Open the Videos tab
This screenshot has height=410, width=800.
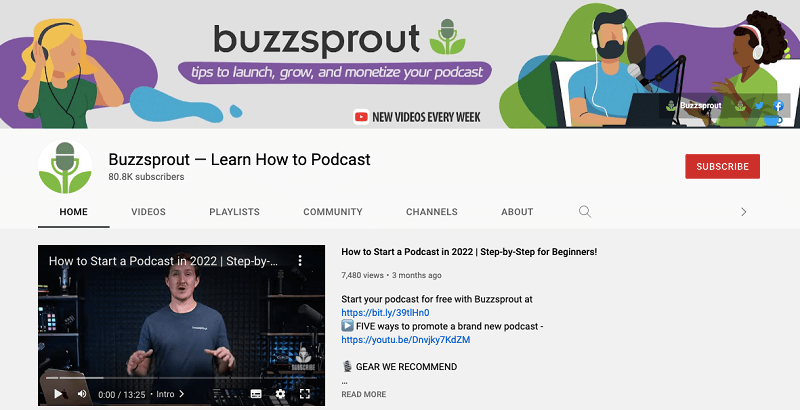coord(148,212)
